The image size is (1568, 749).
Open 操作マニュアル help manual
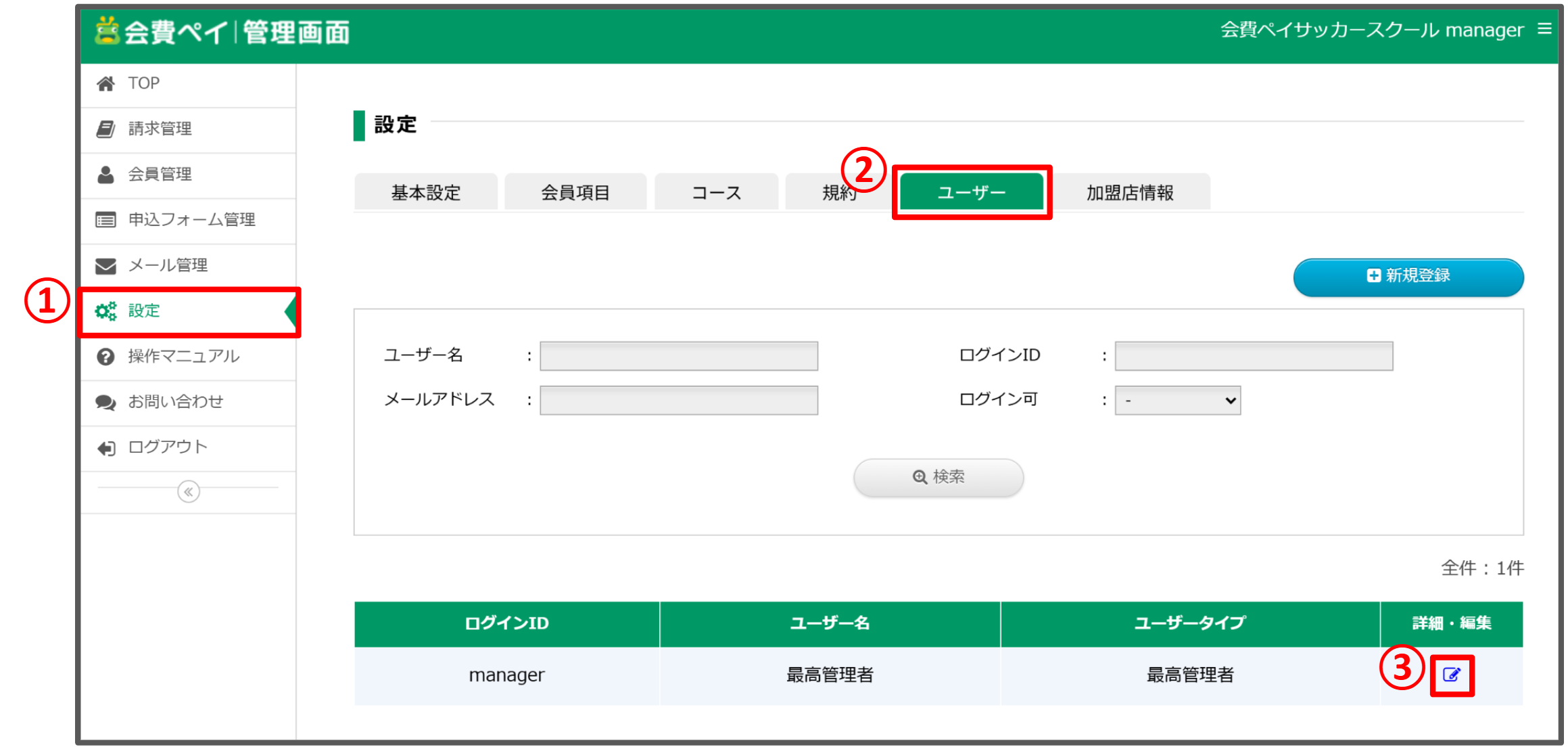[x=183, y=356]
